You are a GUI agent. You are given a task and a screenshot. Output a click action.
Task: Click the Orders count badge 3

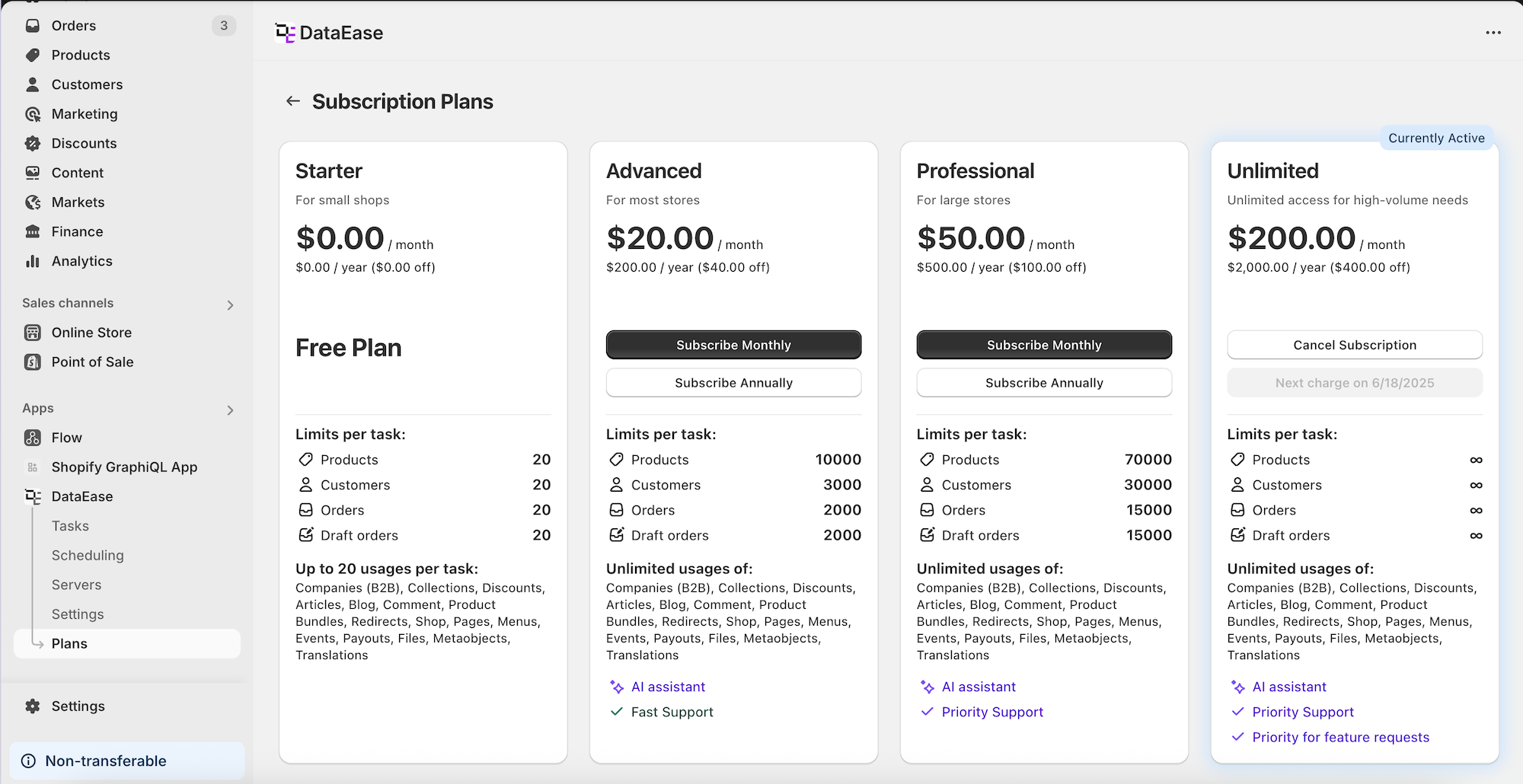224,26
